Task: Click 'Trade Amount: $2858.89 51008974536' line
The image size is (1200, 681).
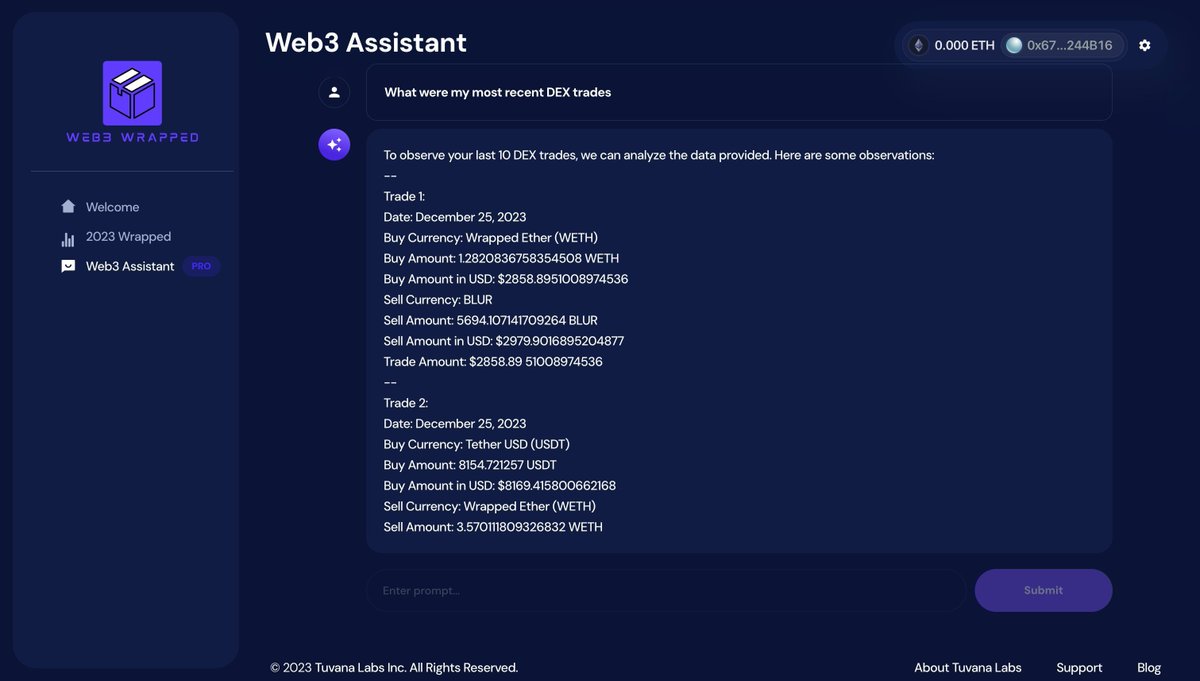Action: tap(493, 362)
